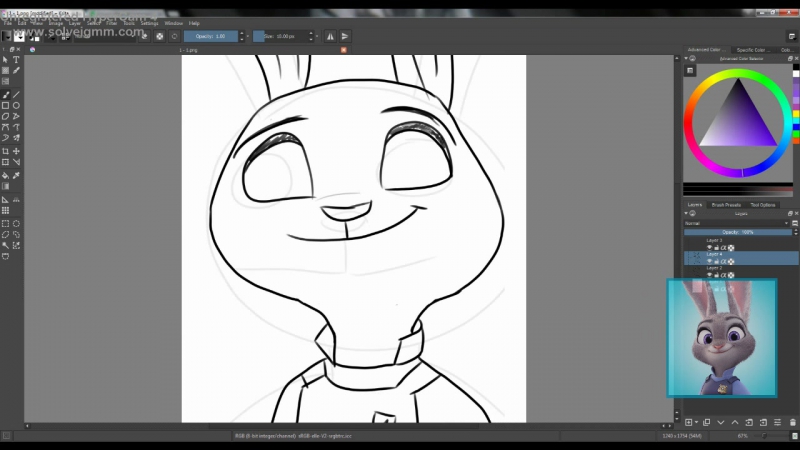Switch to the Layers tab
The height and width of the screenshot is (450, 800).
point(694,205)
